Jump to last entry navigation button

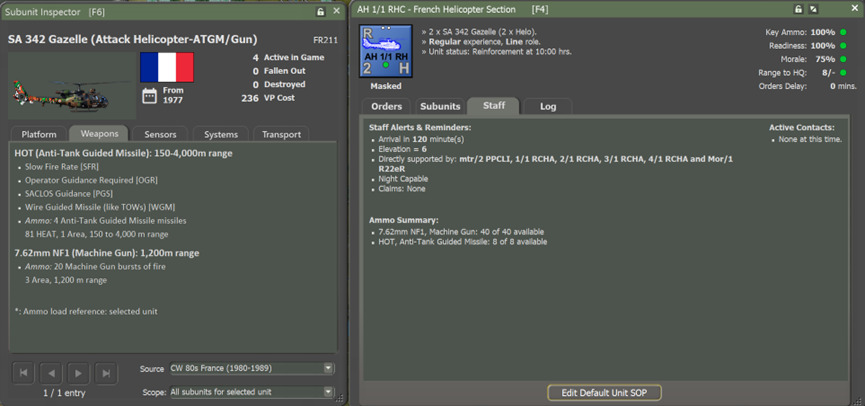(x=106, y=373)
